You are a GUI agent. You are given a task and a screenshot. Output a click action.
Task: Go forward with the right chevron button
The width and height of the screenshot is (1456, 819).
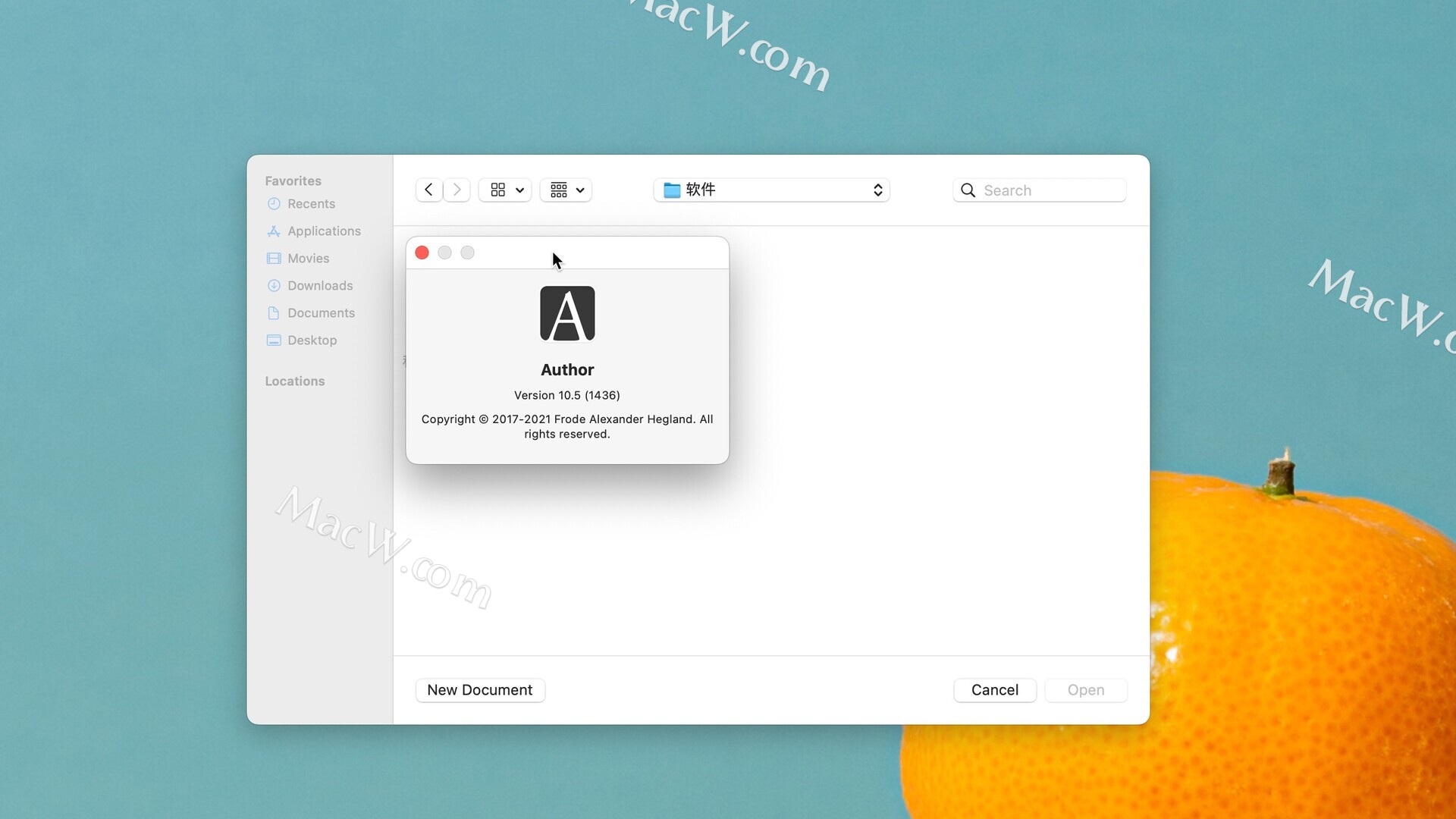pos(457,190)
